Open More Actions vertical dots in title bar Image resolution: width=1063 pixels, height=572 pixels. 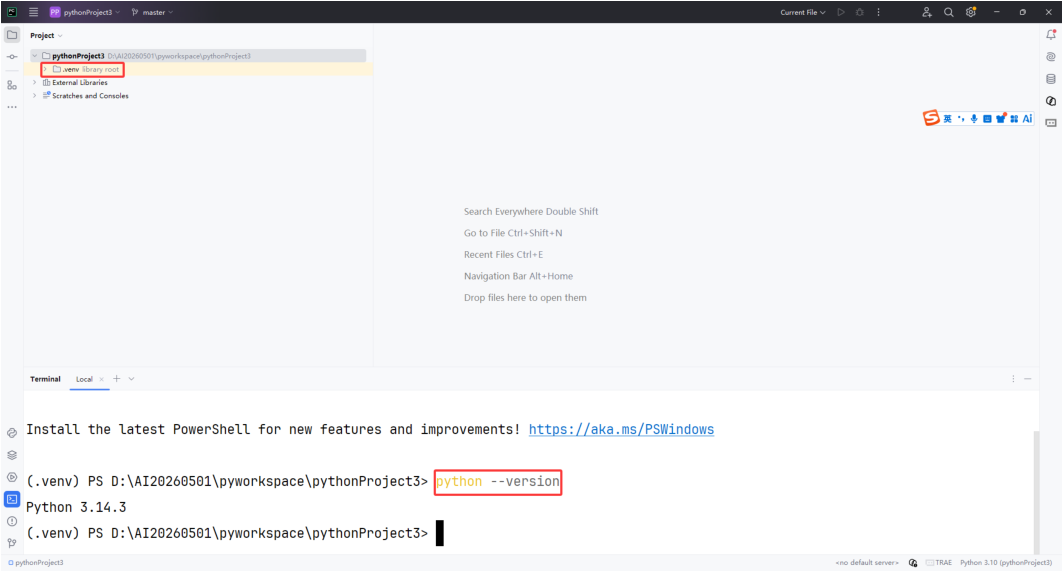coord(879,12)
